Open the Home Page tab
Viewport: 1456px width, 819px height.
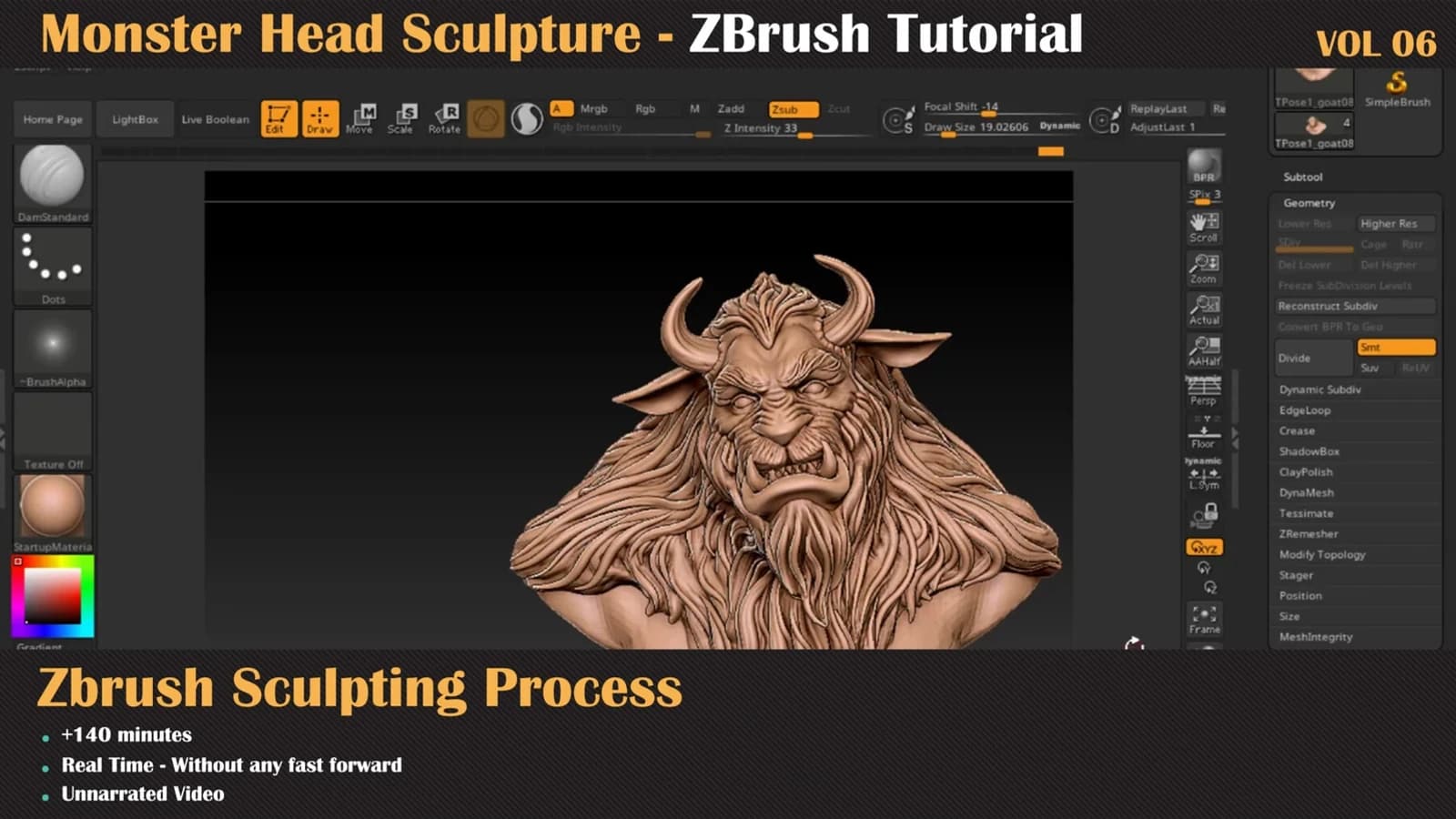pos(53,119)
